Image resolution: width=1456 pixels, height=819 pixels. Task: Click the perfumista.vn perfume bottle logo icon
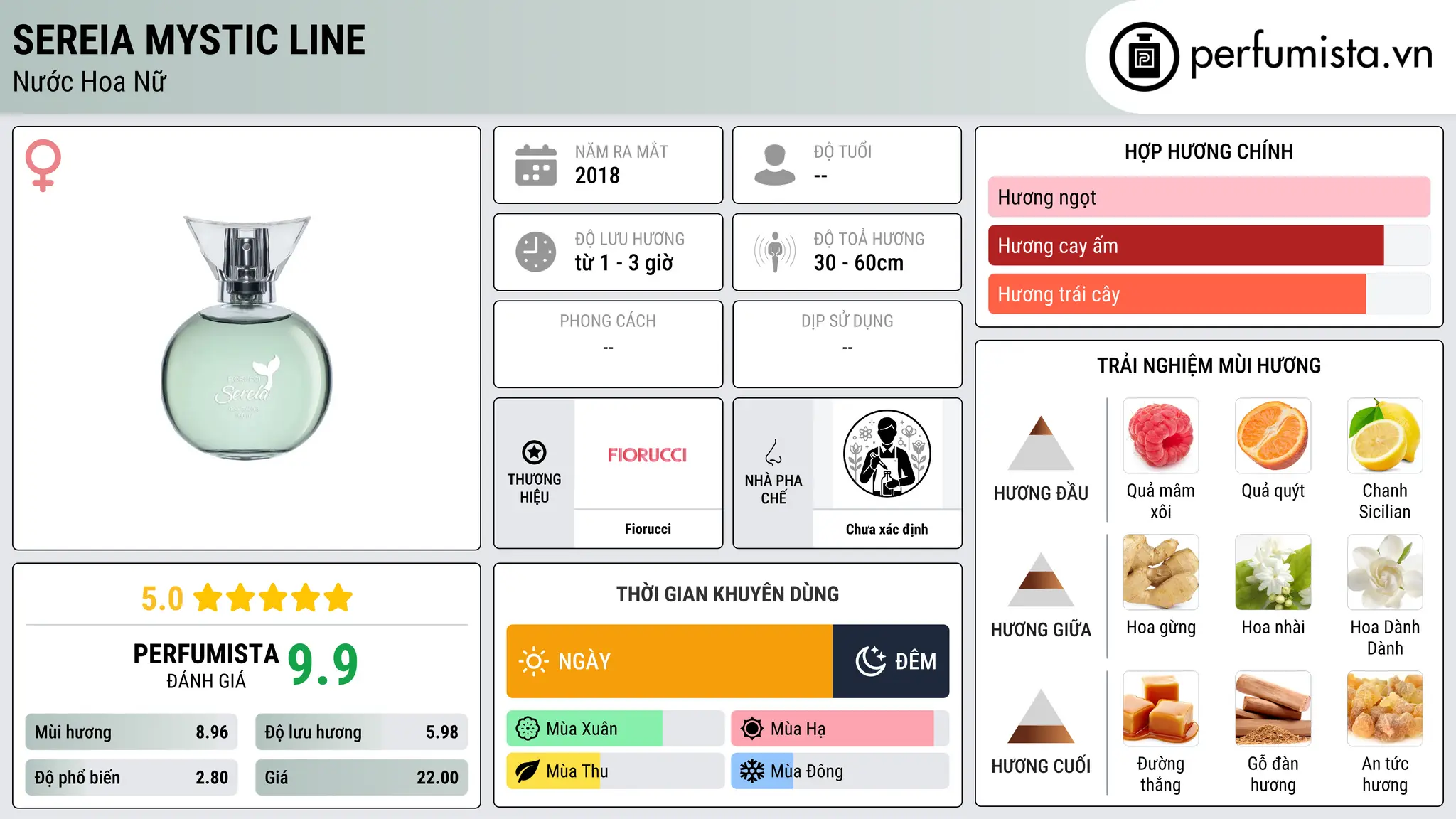(x=1144, y=56)
